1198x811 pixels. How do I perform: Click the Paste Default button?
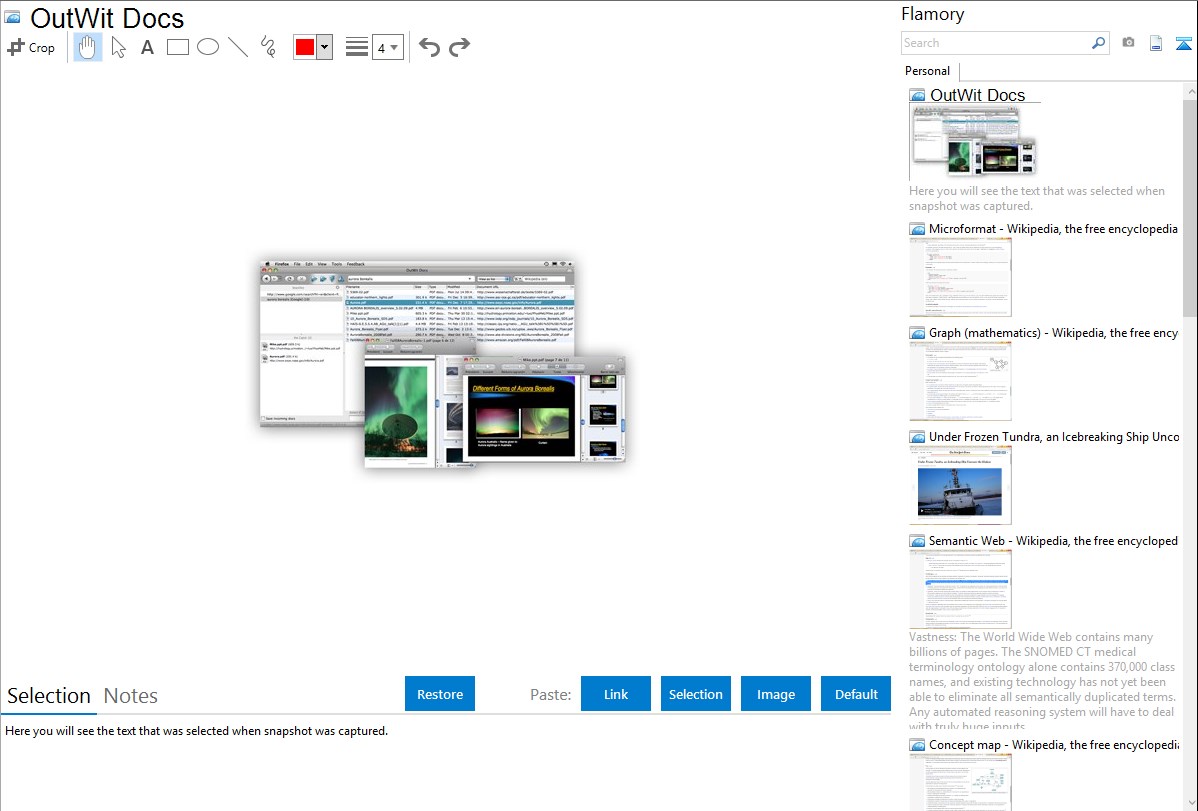point(856,694)
